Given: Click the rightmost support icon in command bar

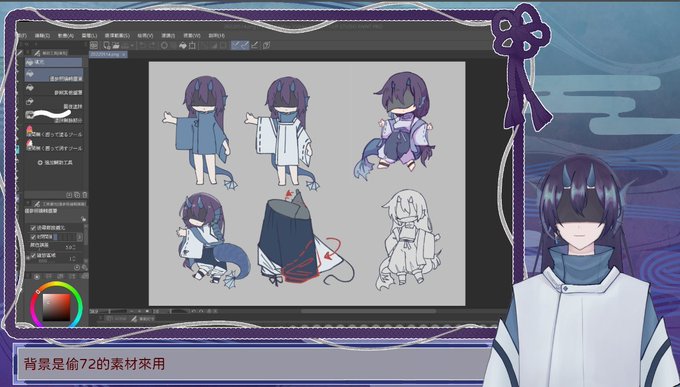Looking at the screenshot, I should [x=266, y=46].
